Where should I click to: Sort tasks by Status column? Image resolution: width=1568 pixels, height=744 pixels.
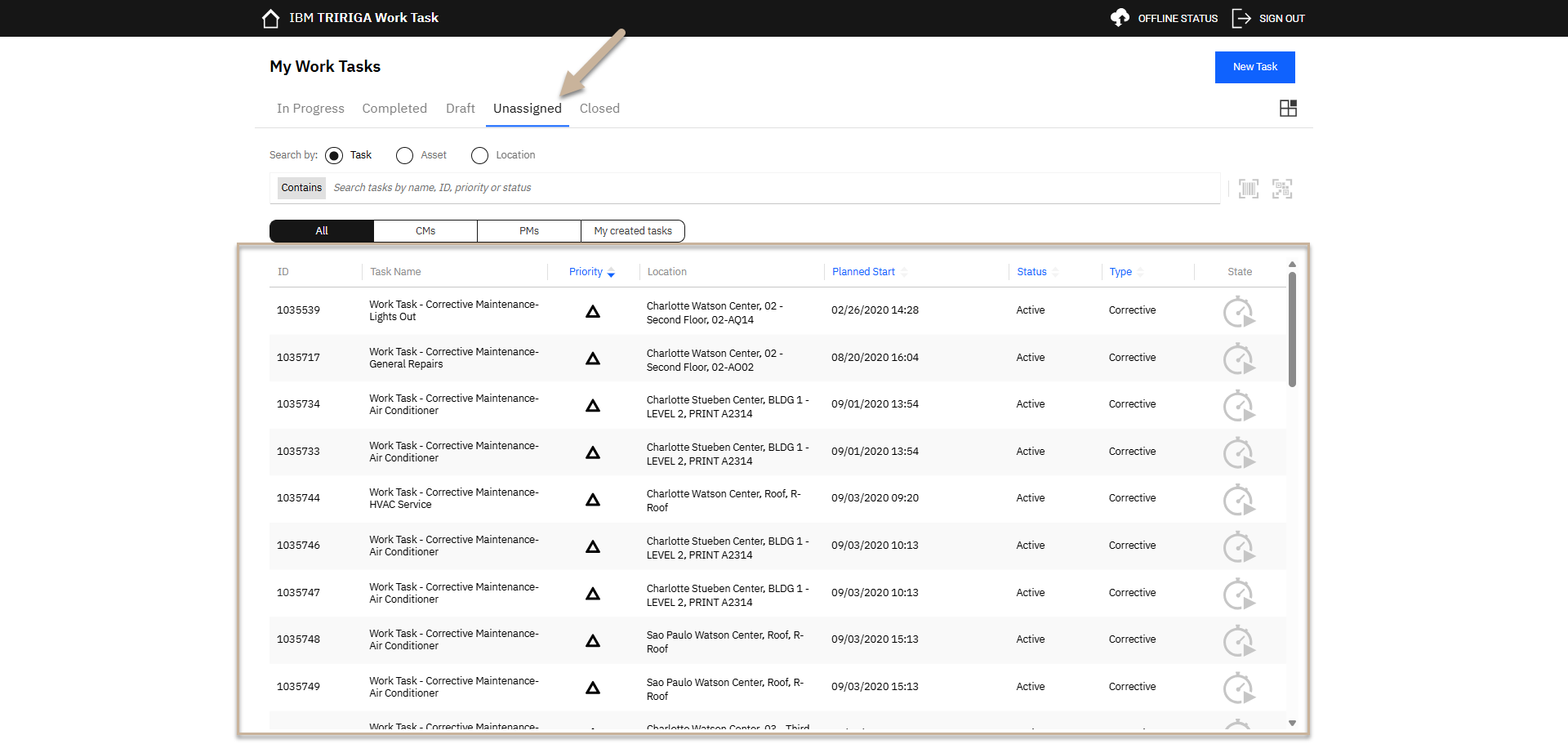pyautogui.click(x=1037, y=272)
